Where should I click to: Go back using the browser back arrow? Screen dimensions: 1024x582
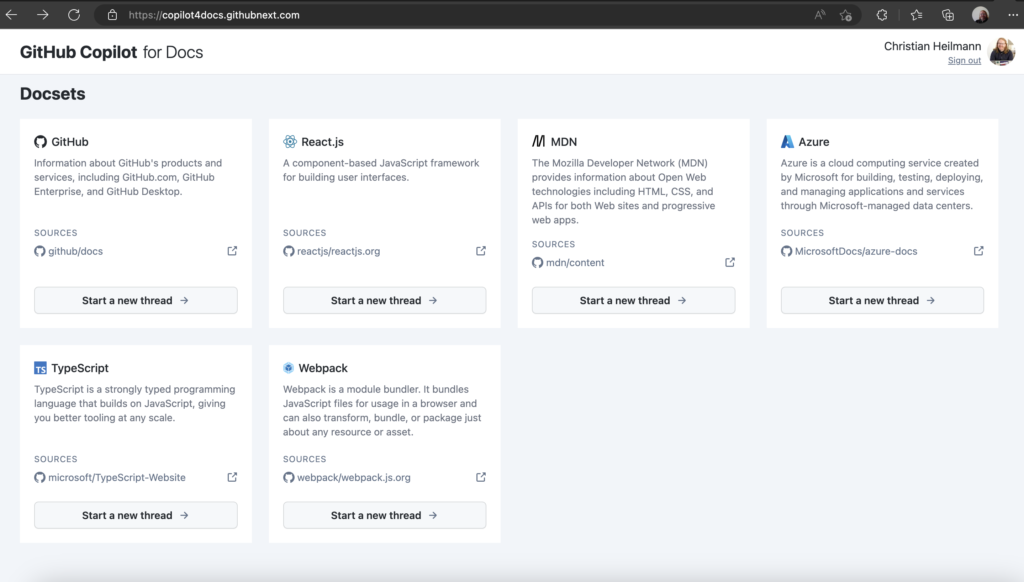tap(11, 14)
